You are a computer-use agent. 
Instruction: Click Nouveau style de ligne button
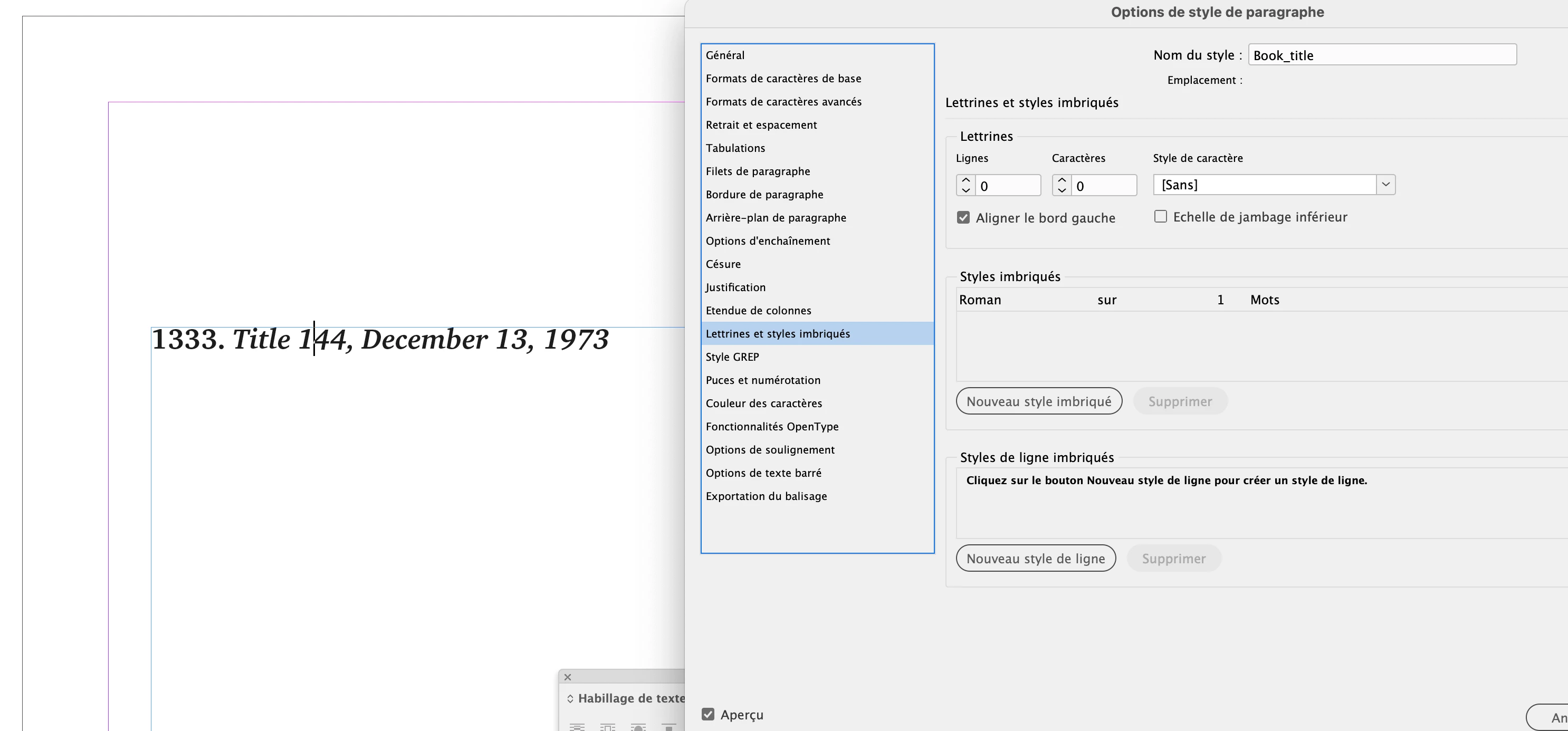coord(1035,559)
